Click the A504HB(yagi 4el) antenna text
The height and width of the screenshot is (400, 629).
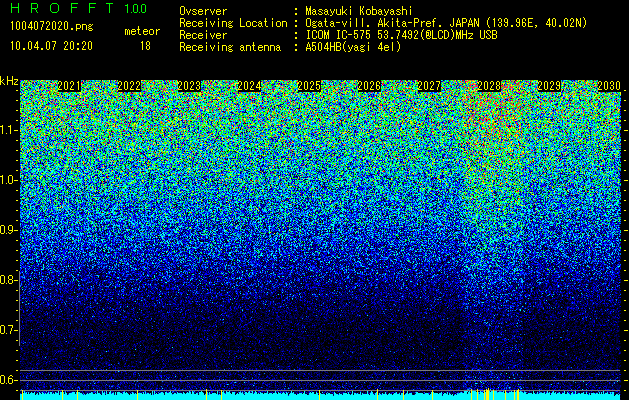coord(353,47)
